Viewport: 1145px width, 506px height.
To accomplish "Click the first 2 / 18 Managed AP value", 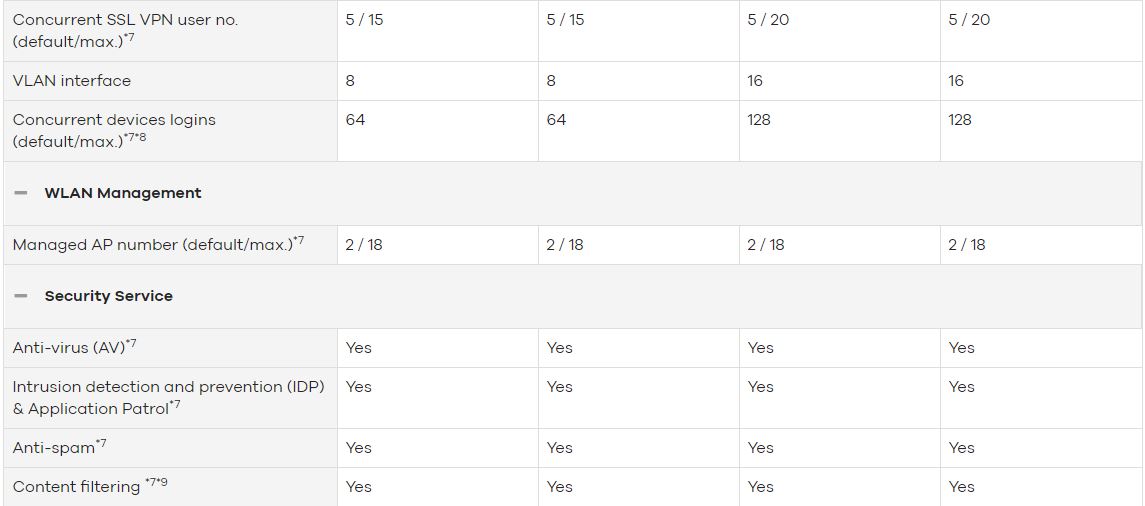I will pyautogui.click(x=364, y=245).
